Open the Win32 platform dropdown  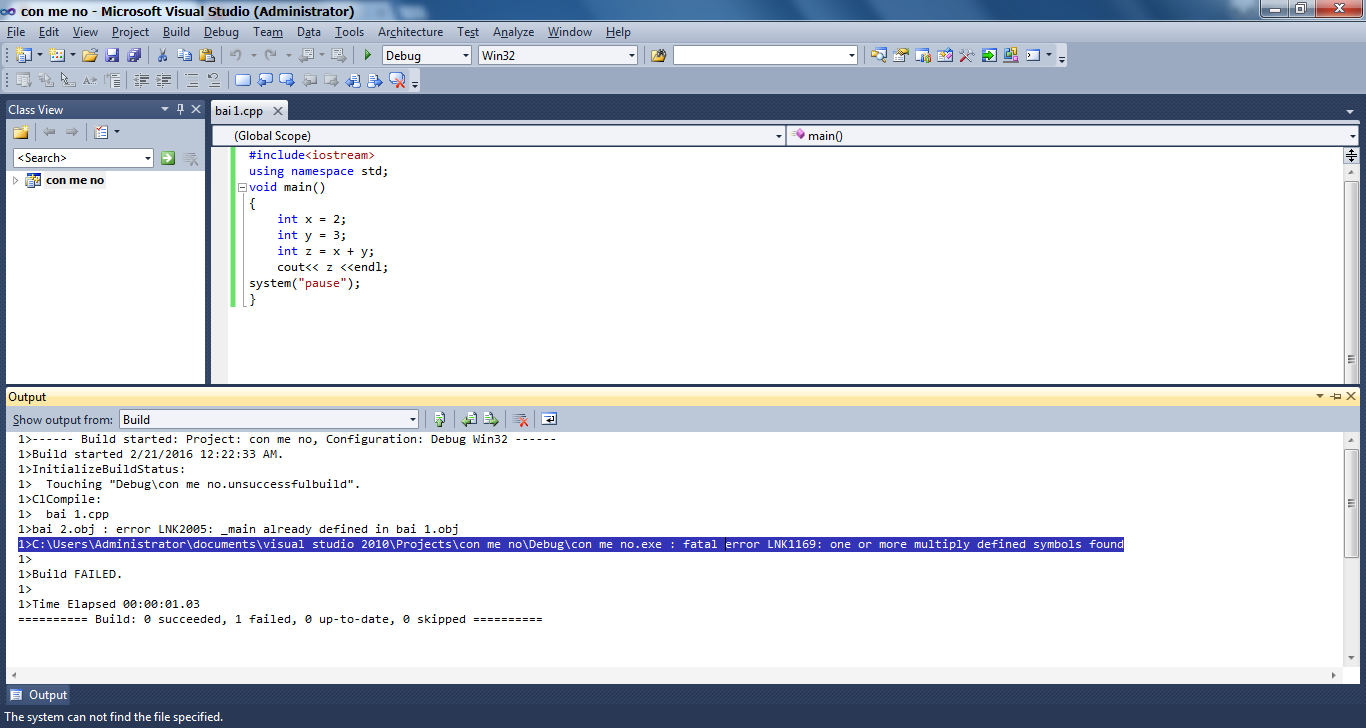coord(631,56)
